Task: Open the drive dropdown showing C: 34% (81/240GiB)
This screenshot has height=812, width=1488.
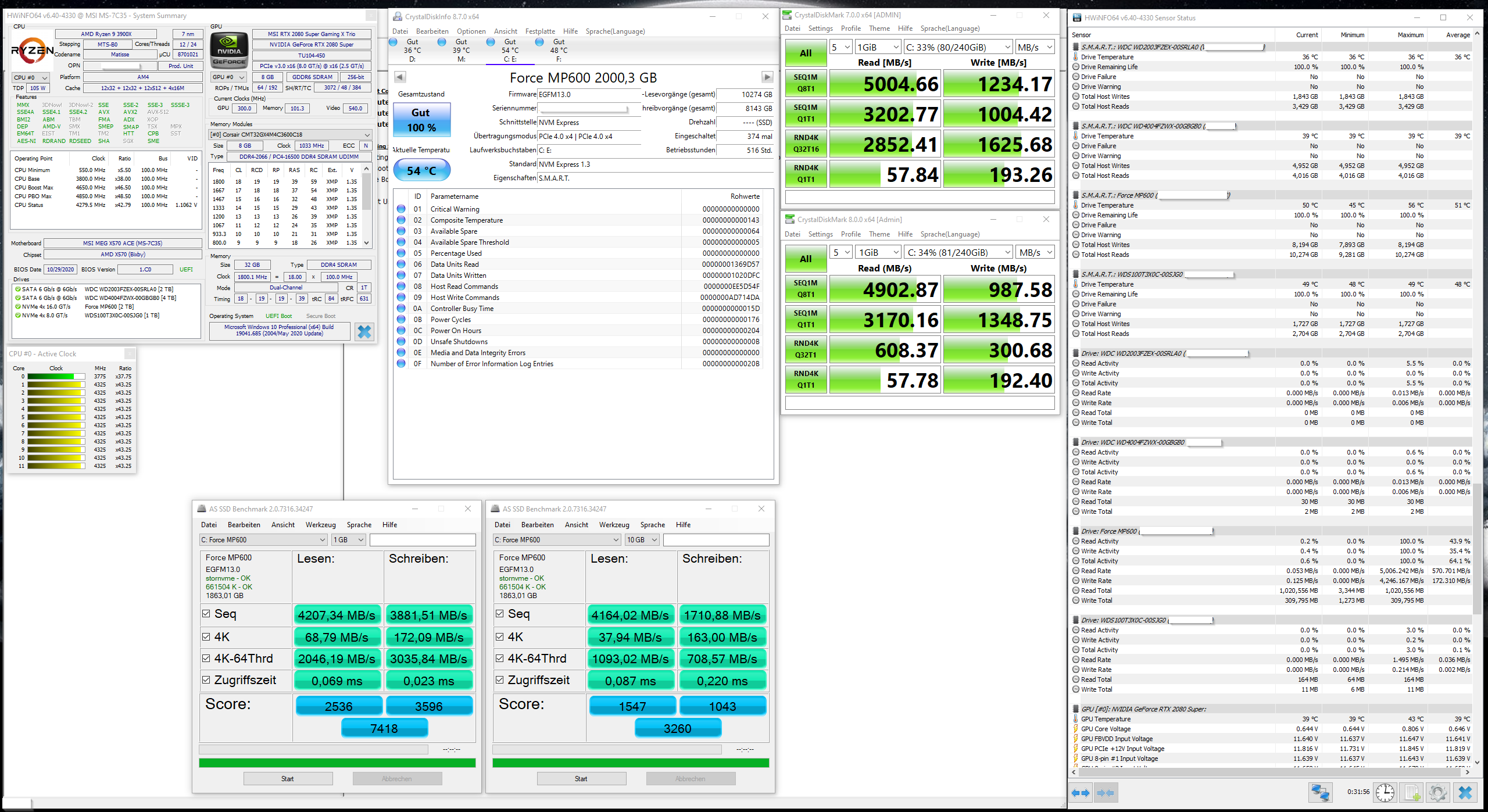Action: pyautogui.click(x=959, y=252)
